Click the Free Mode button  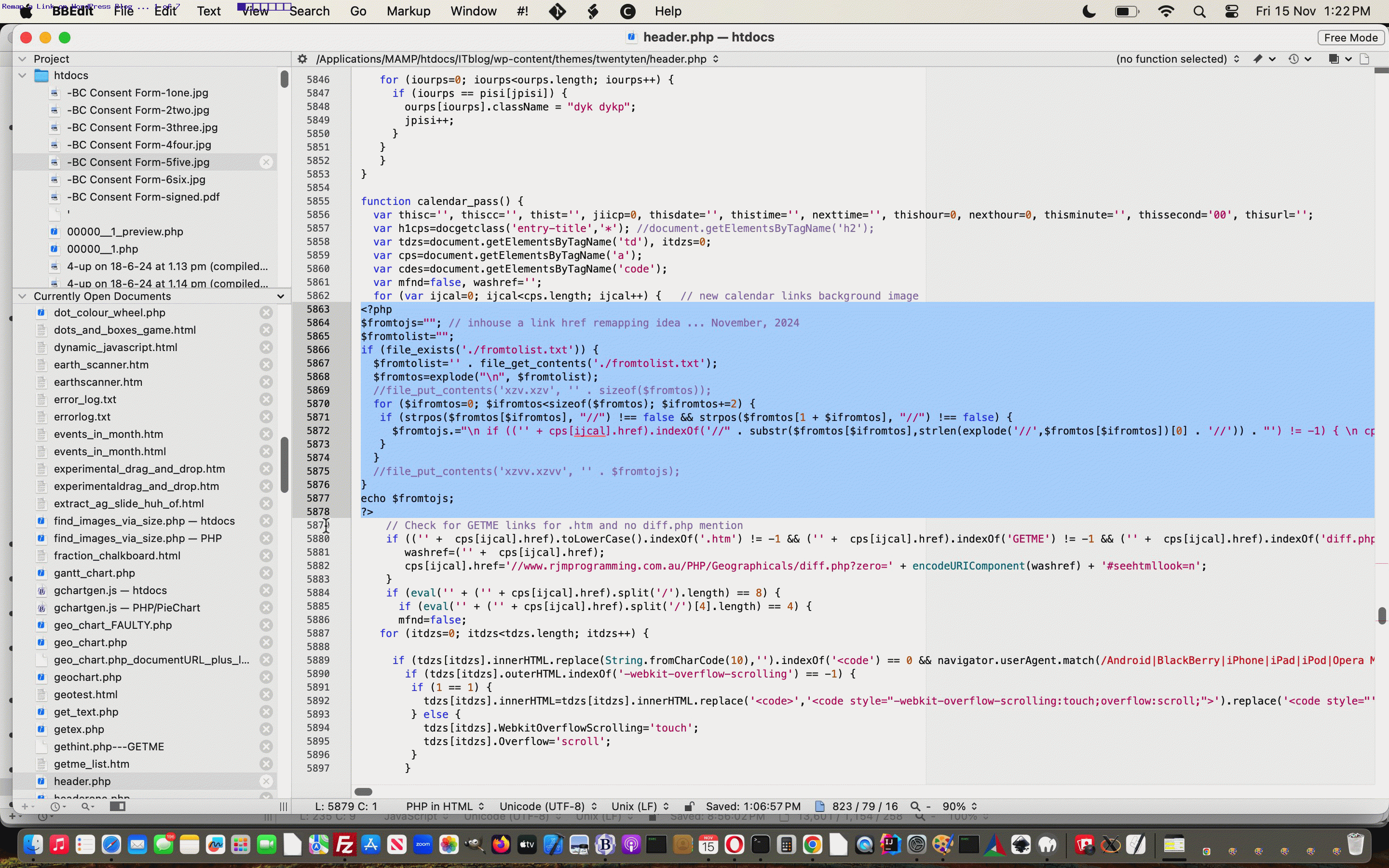pos(1350,37)
